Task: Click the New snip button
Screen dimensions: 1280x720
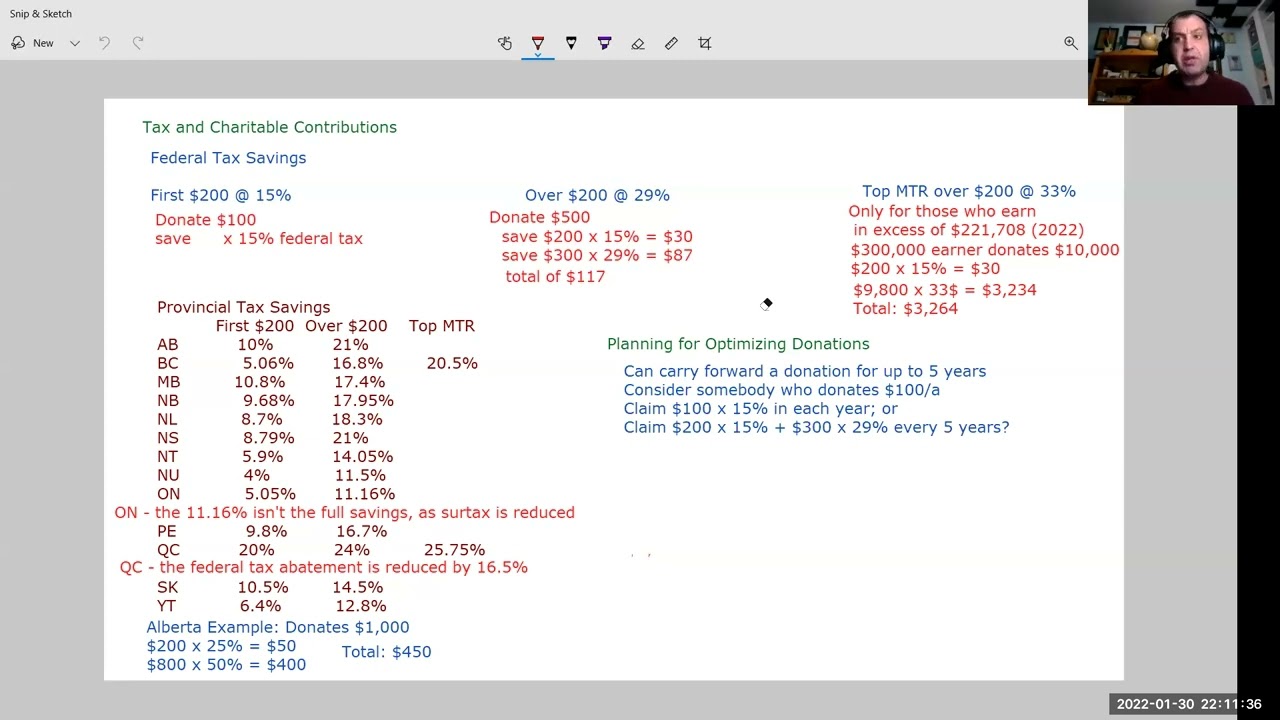Action: point(32,43)
